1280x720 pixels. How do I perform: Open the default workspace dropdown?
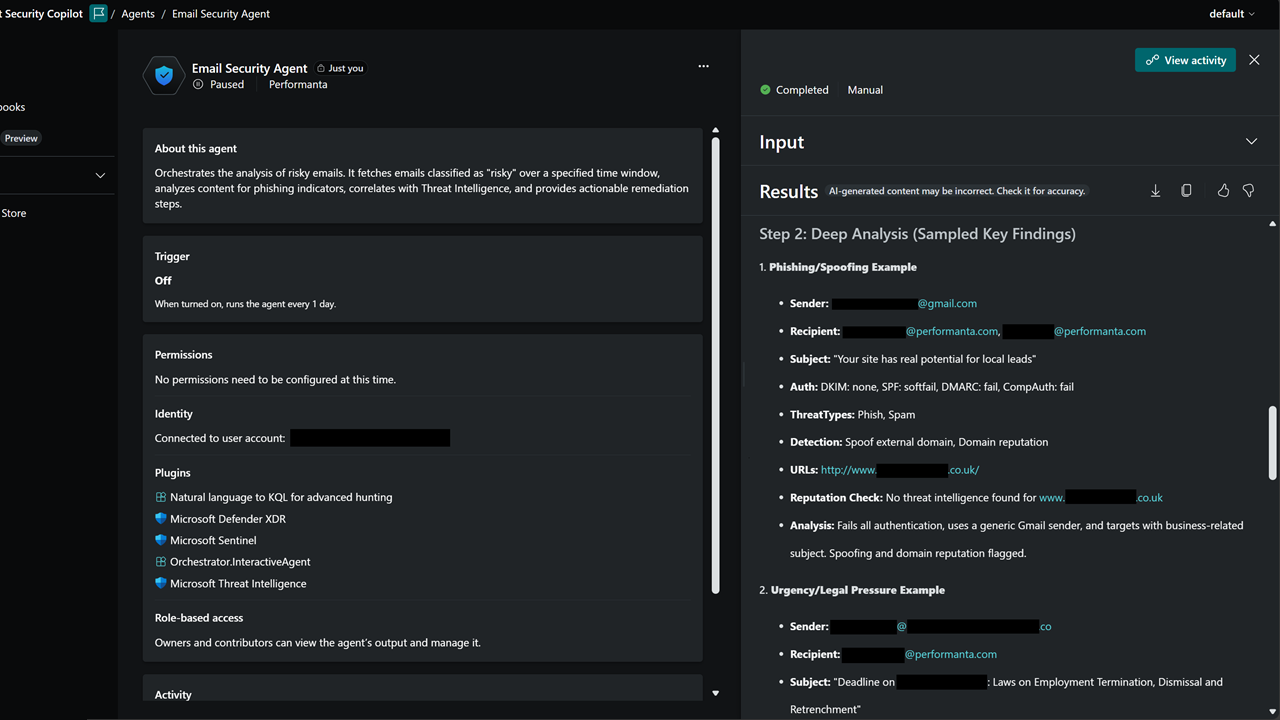[1232, 14]
